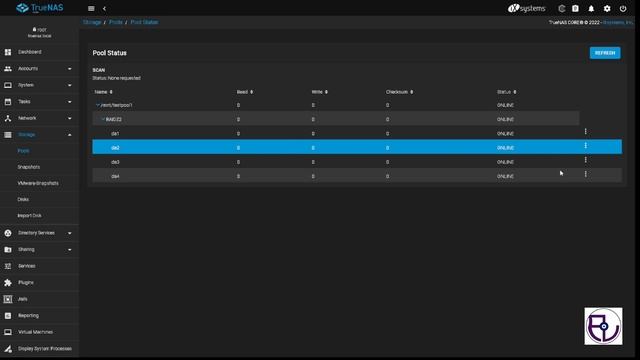Sort by the Status column header

(507, 92)
